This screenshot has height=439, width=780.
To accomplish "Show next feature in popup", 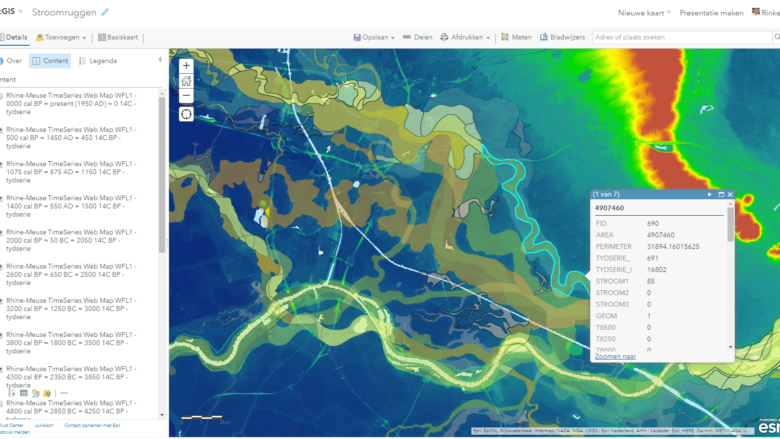I will (710, 194).
